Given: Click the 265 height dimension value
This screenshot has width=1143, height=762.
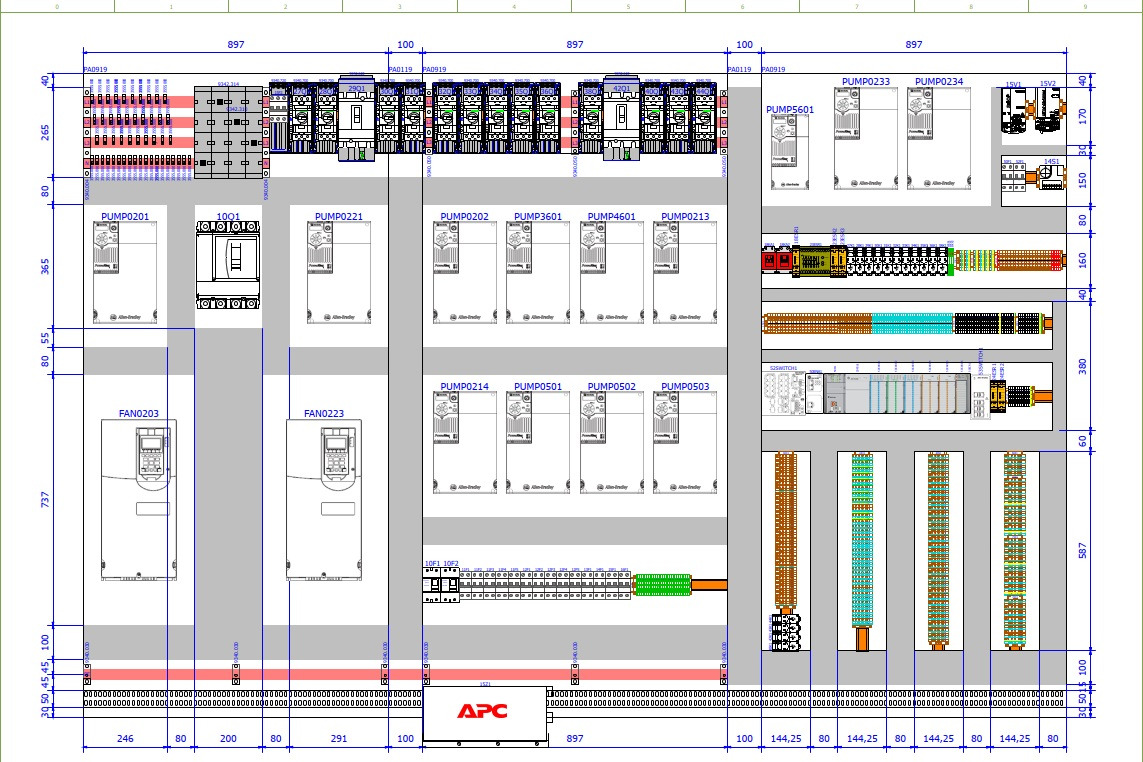Looking at the screenshot, I should click(x=45, y=132).
